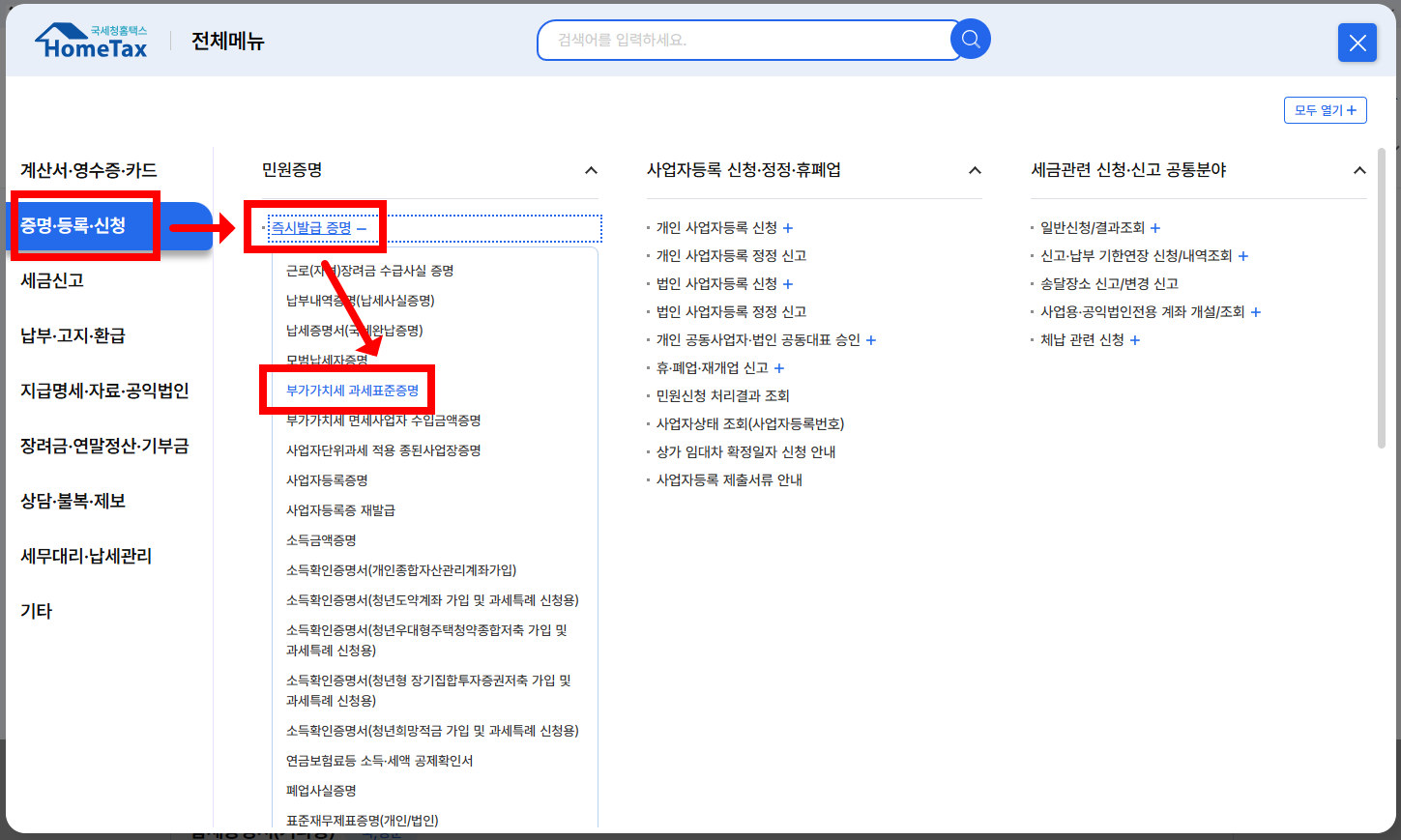This screenshot has width=1401, height=840.
Task: Click the 모두 열기 expand-all button
Action: pos(1325,109)
